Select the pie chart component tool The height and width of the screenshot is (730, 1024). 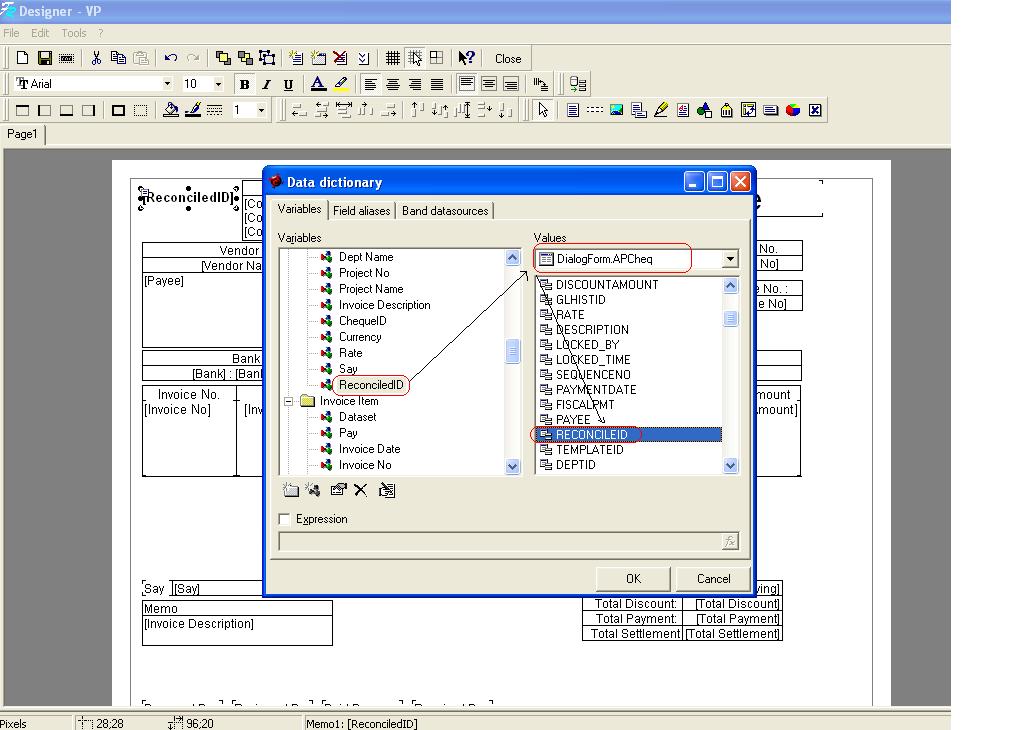793,109
